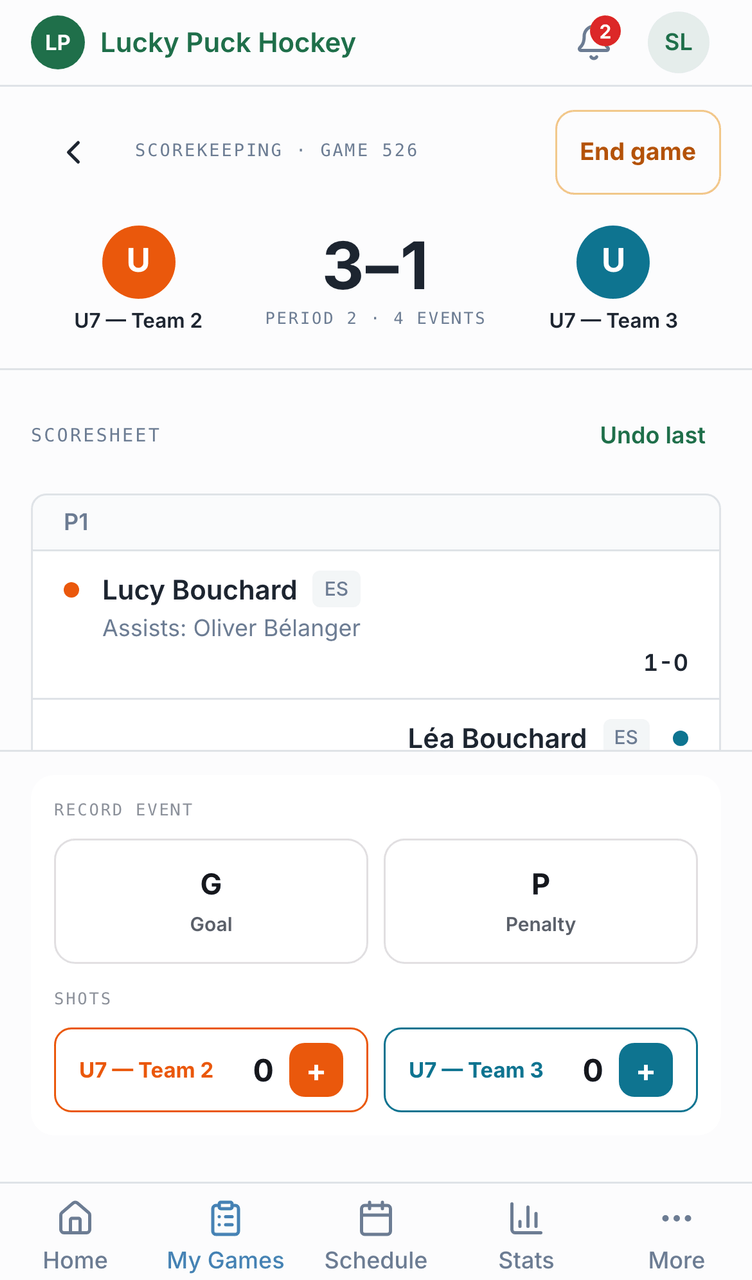Screen dimensions: 752x1280
Task: Open the More menu dots
Action: 677,1235
